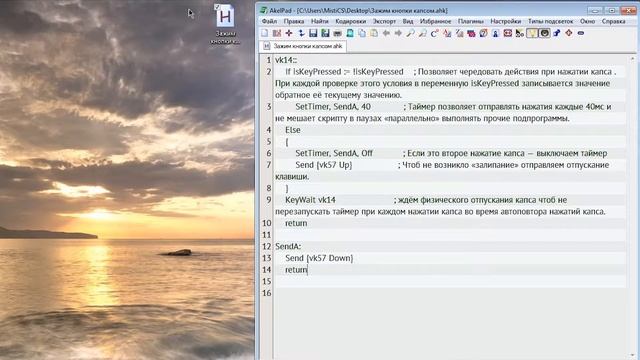
Task: Click the return on line 10
Action: [296, 223]
